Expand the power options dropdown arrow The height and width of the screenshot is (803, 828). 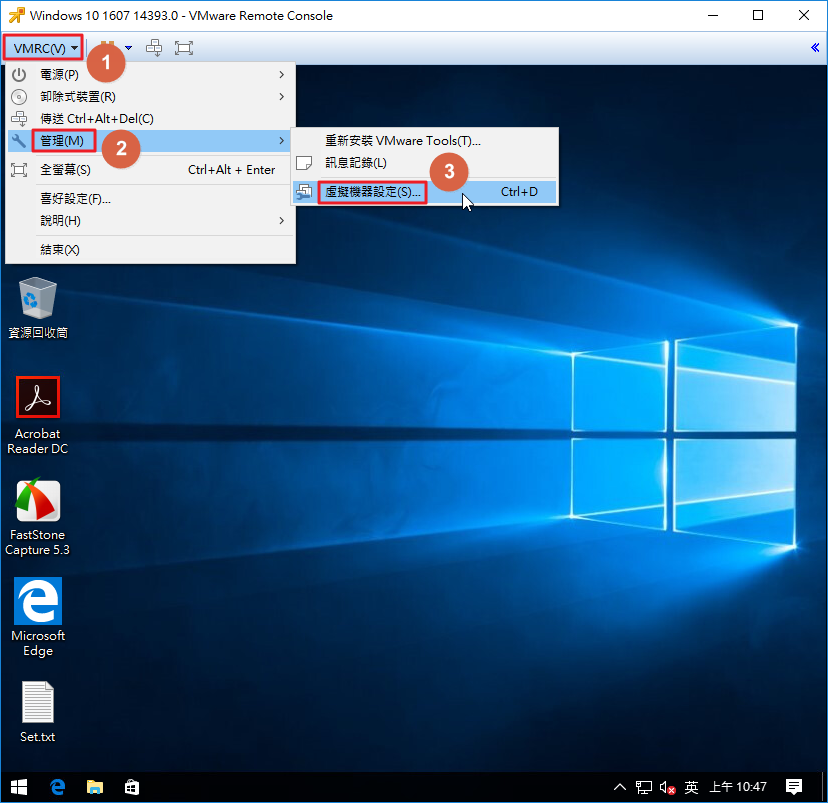coord(128,48)
